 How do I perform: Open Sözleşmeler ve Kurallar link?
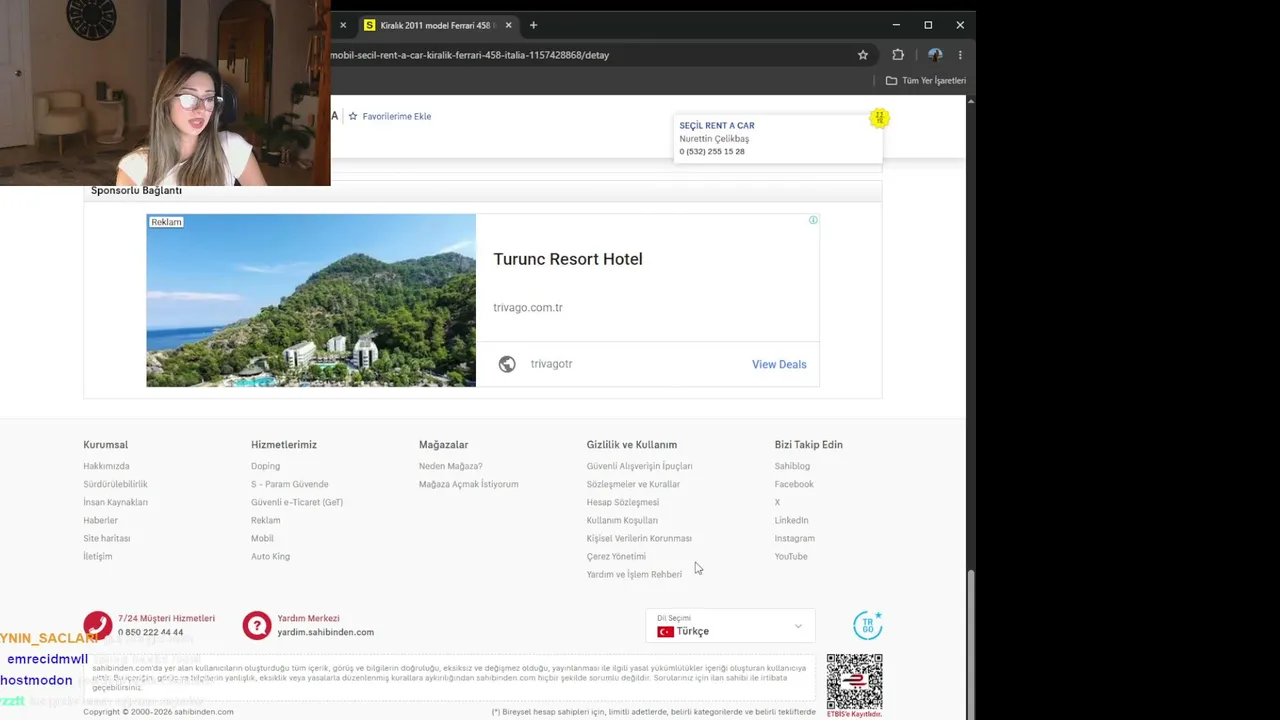coord(633,484)
